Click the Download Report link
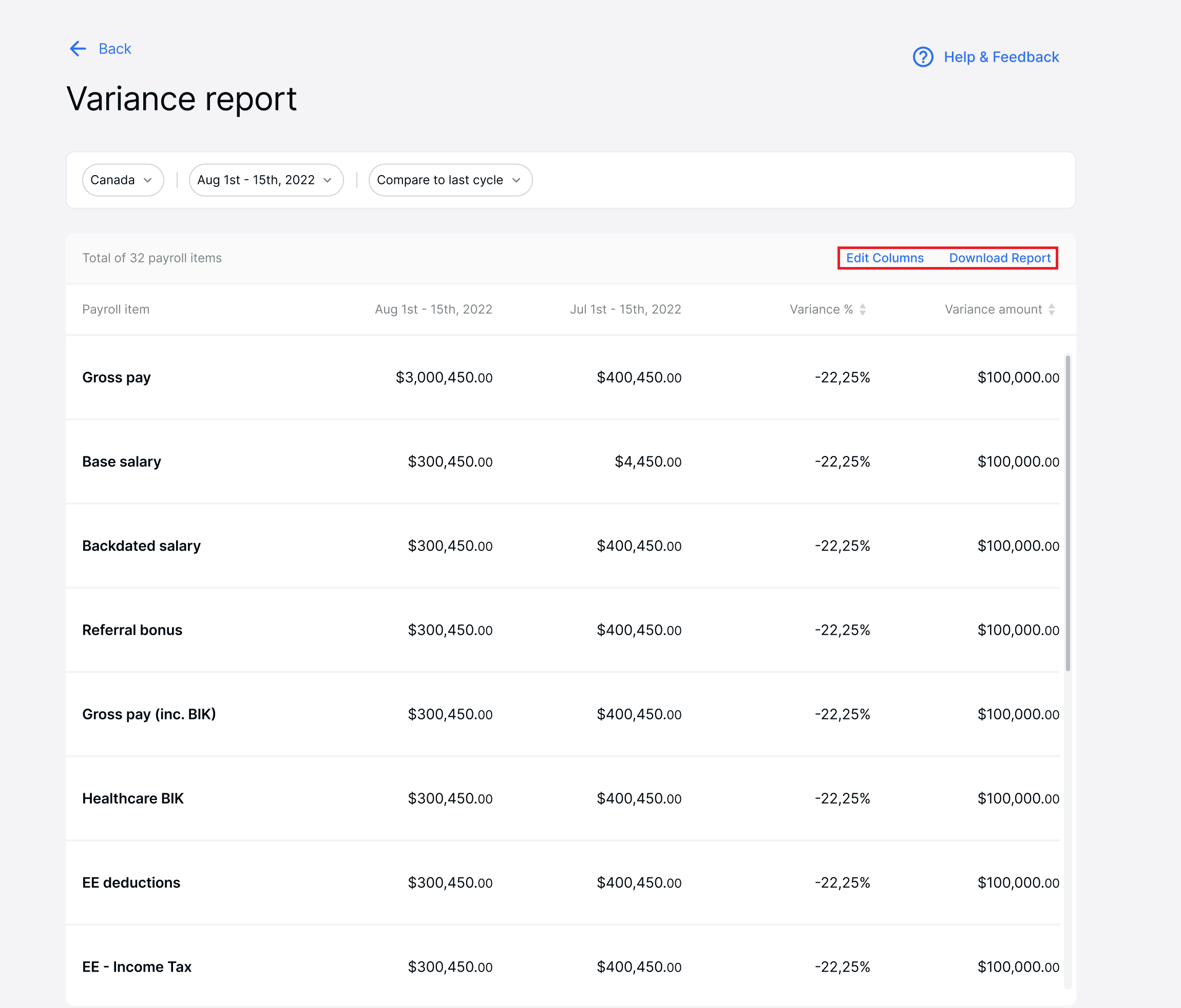 (1000, 258)
